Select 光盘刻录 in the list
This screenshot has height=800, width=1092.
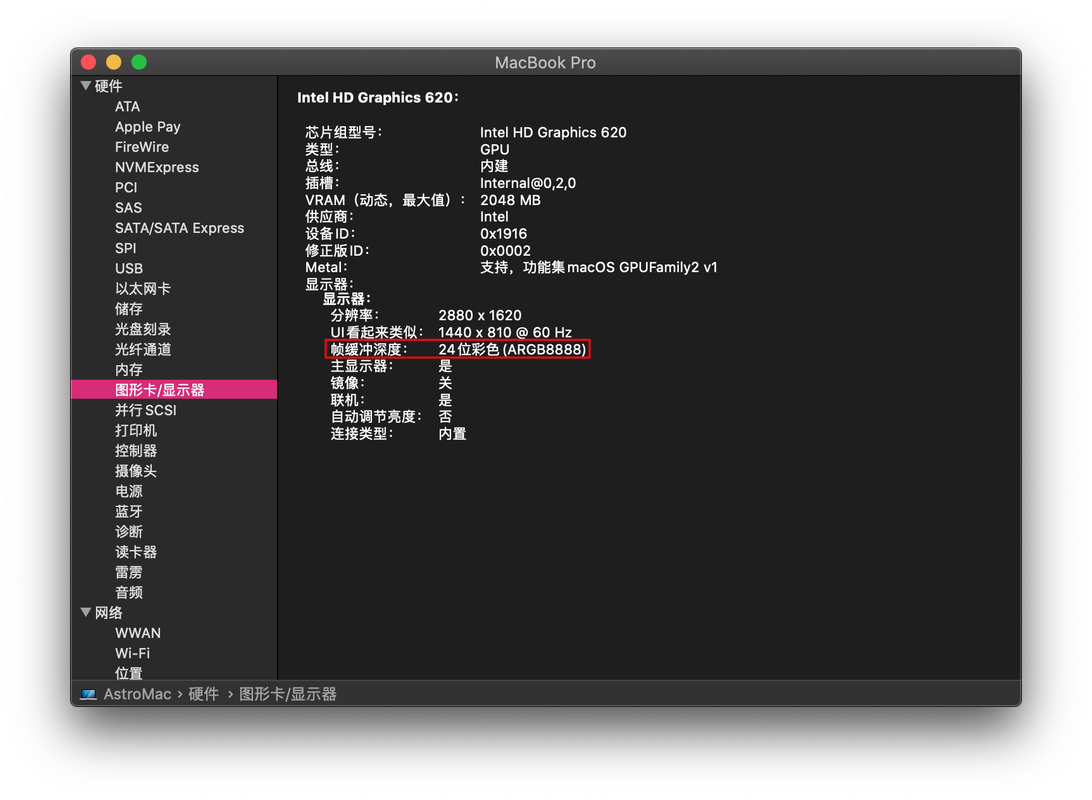pyautogui.click(x=143, y=329)
